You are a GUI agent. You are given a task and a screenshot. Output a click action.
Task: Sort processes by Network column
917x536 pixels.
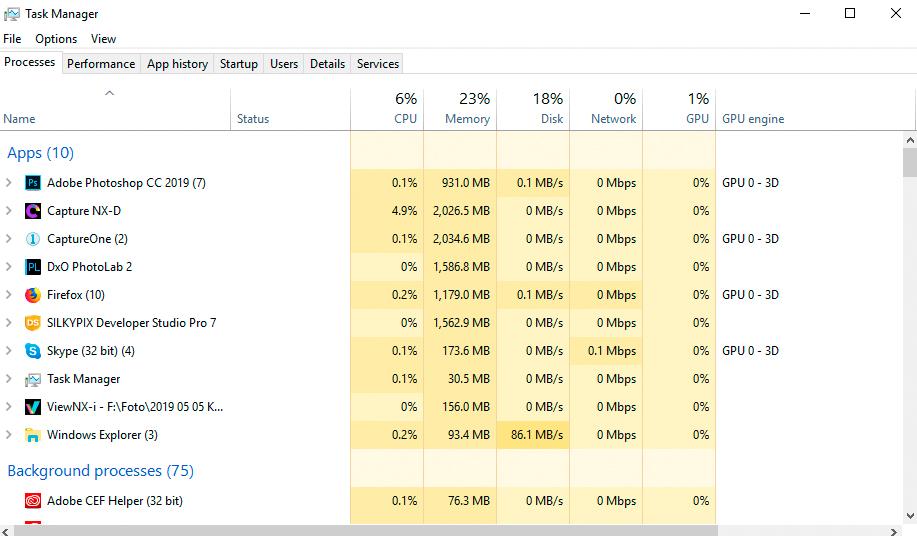point(606,109)
